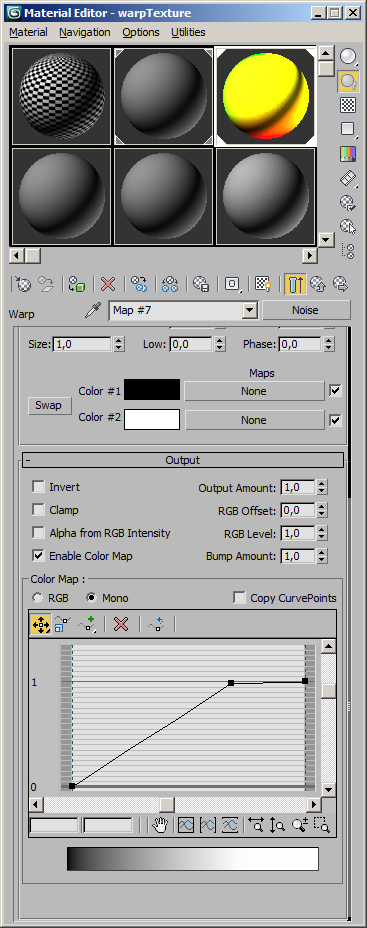Click the Select by Material icon
The width and height of the screenshot is (367, 928).
click(348, 226)
